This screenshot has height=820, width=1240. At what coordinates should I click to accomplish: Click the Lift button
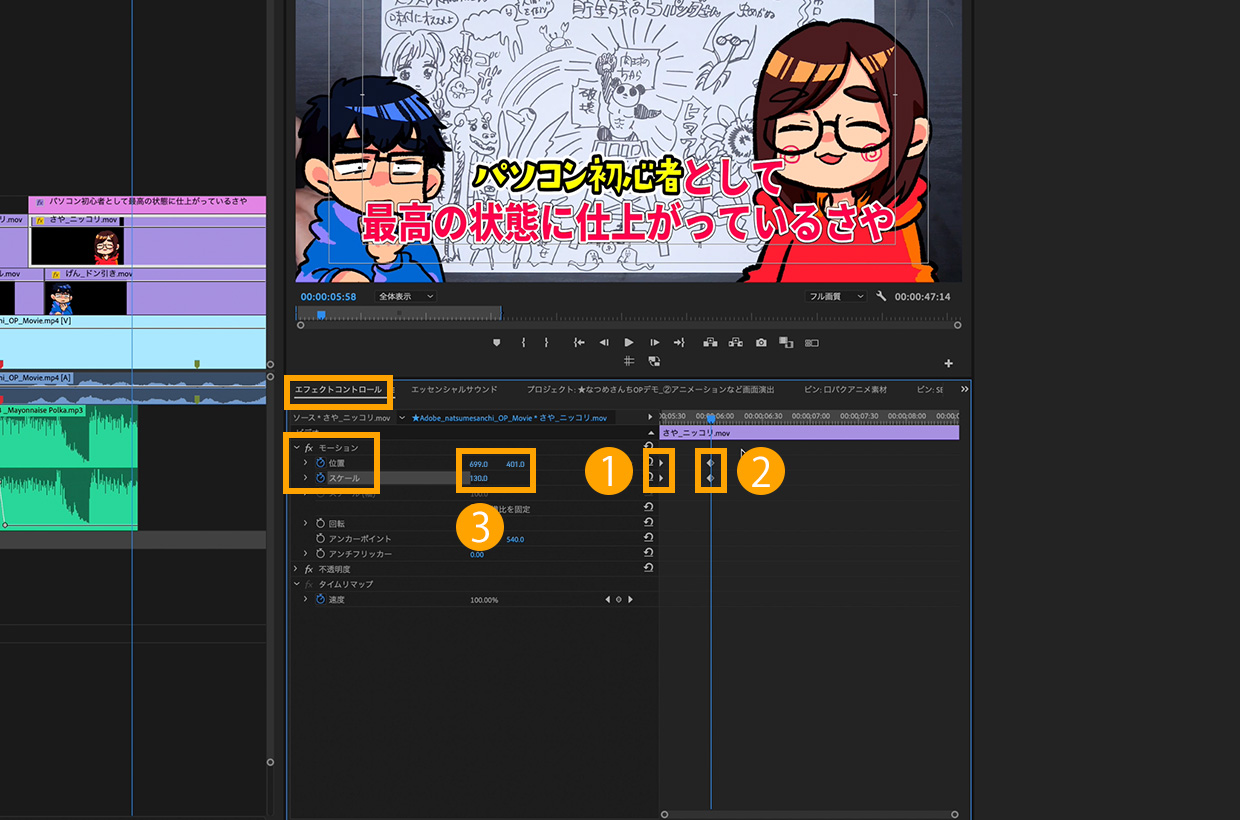710,343
